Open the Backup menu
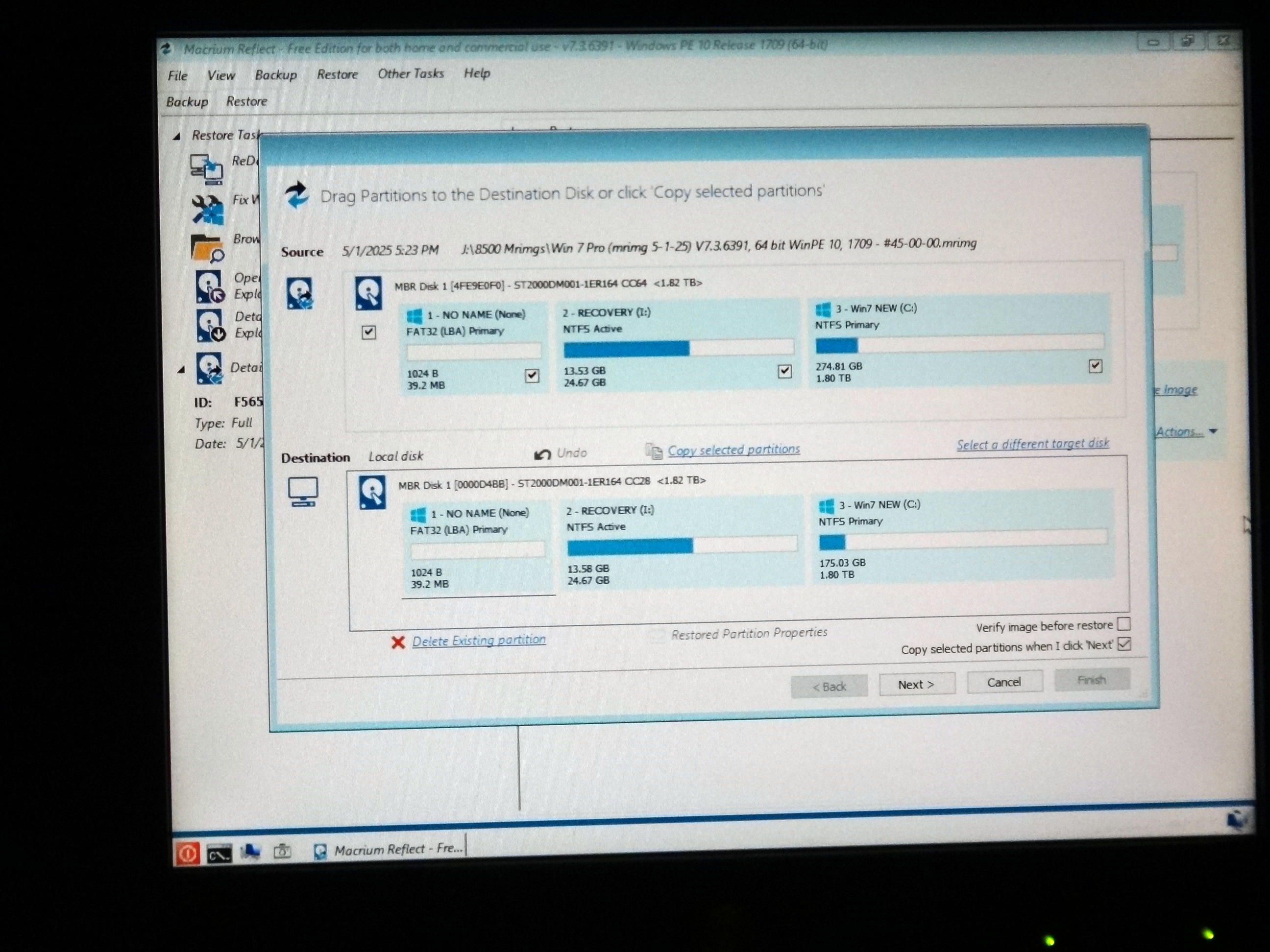Viewport: 1270px width, 952px height. click(x=275, y=75)
